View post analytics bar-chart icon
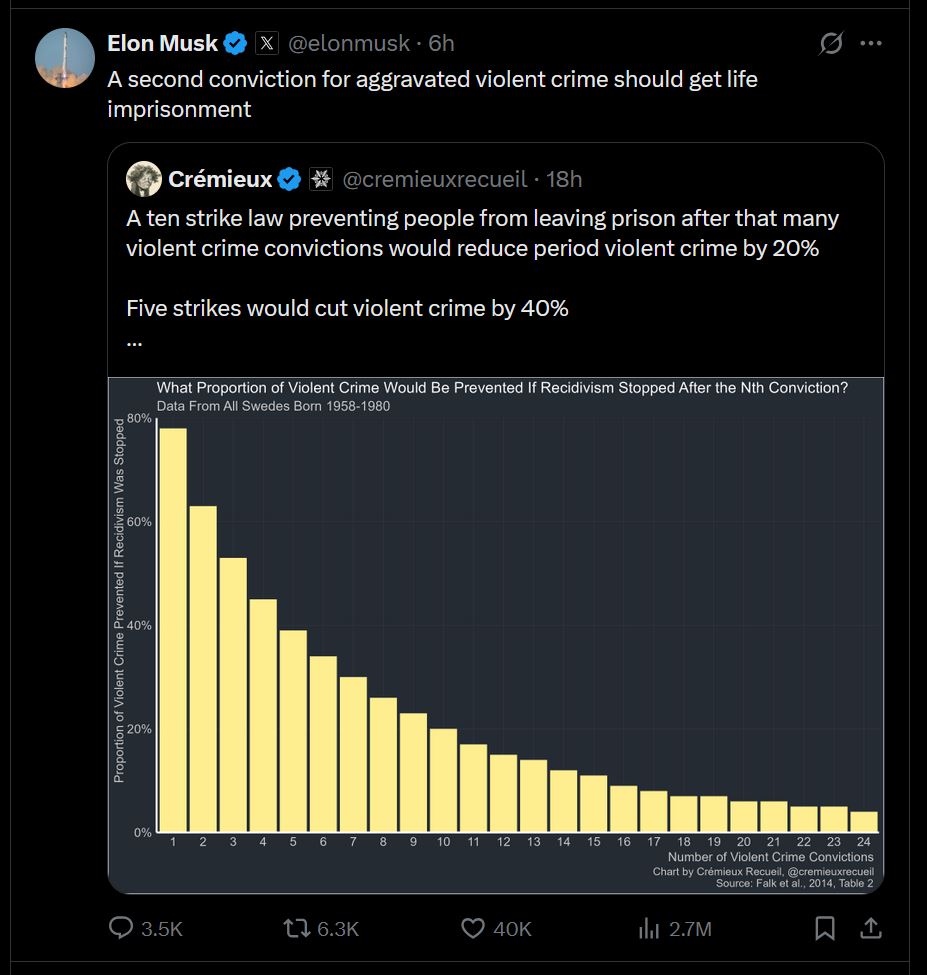 [x=648, y=928]
